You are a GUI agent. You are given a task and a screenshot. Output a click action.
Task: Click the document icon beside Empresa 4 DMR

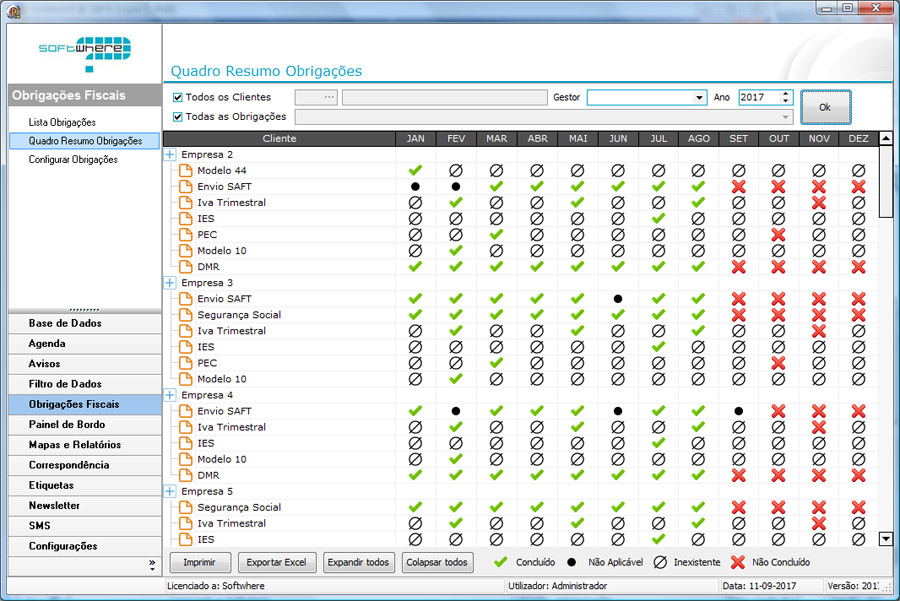coord(185,475)
